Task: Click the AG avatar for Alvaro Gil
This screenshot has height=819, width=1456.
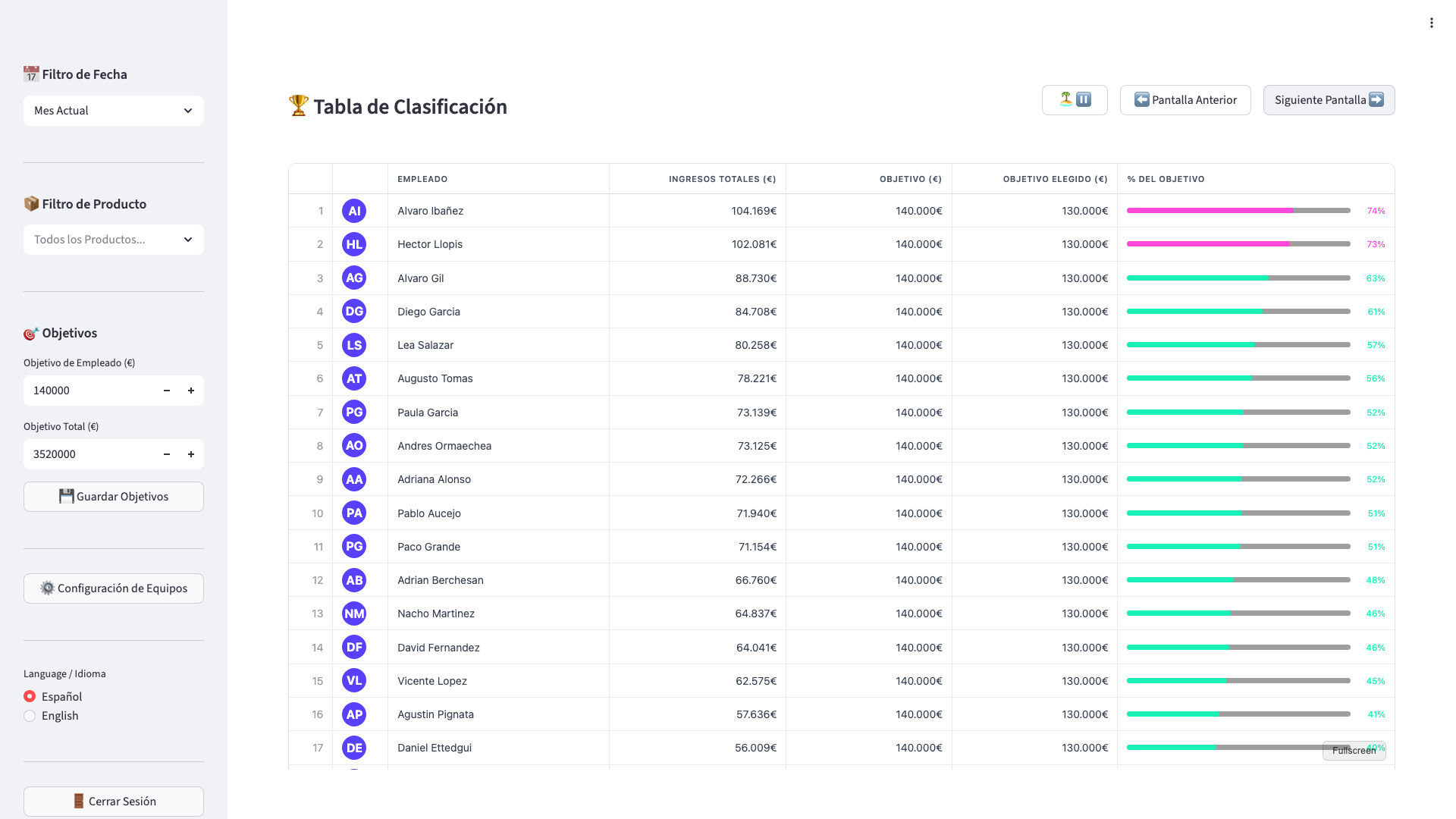Action: pos(354,278)
